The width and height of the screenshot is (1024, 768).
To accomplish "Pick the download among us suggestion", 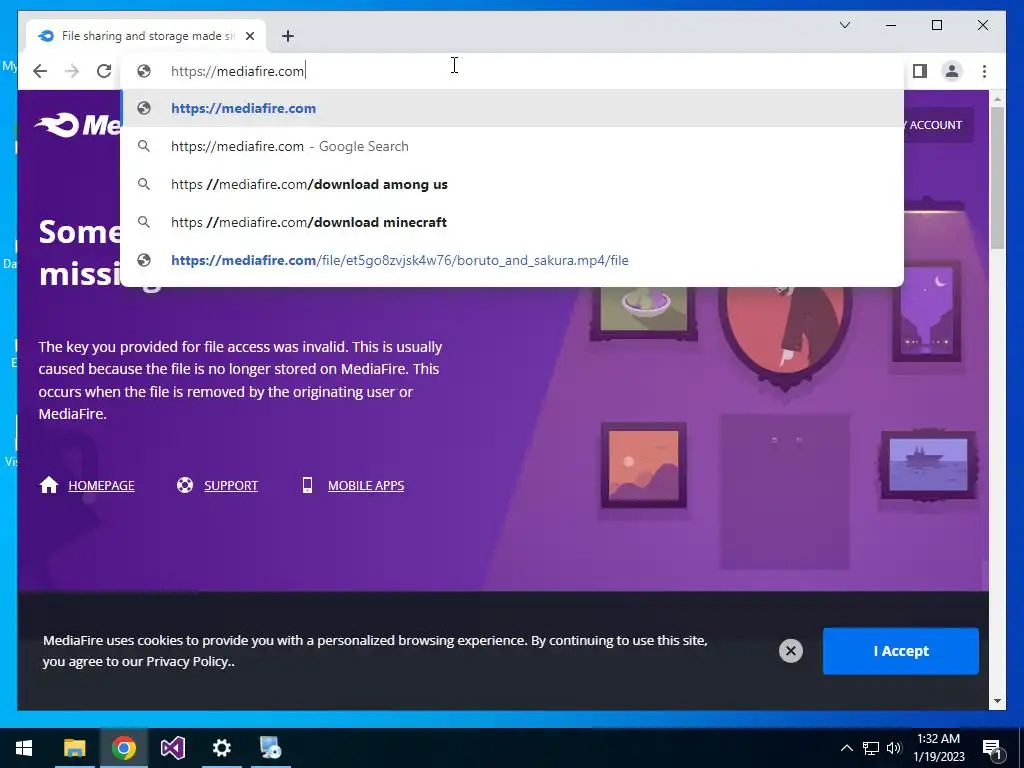I will (513, 184).
